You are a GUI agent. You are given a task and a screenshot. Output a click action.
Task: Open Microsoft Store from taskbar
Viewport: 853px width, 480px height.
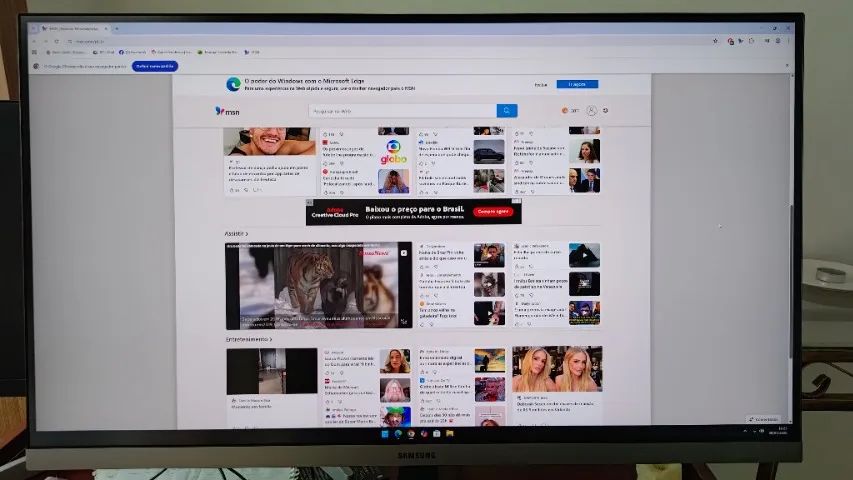click(436, 434)
